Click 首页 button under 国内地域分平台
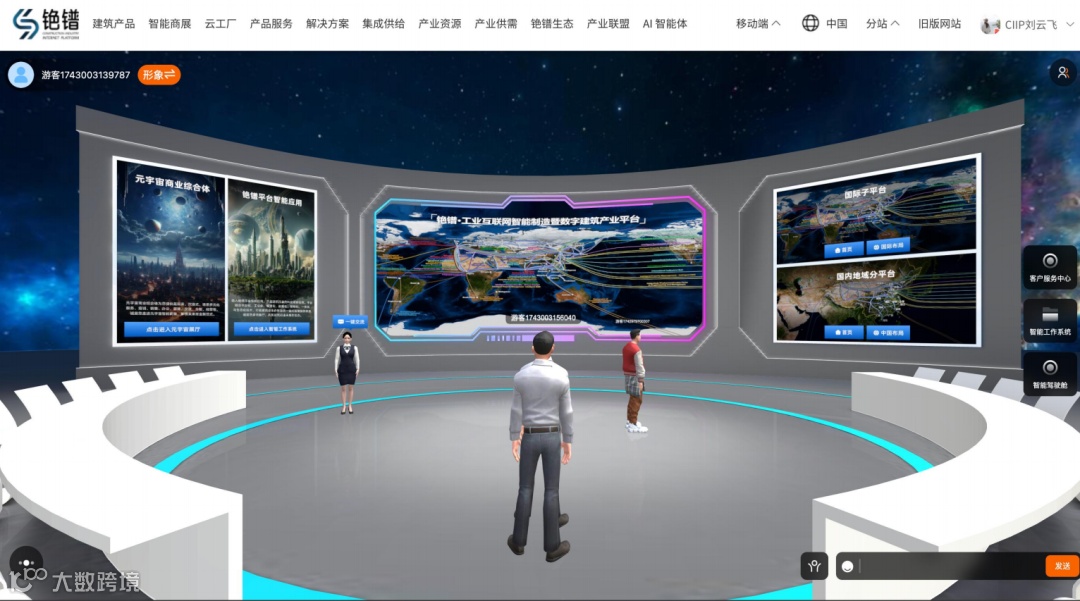Screen dimensions: 1080x601 (x=843, y=332)
